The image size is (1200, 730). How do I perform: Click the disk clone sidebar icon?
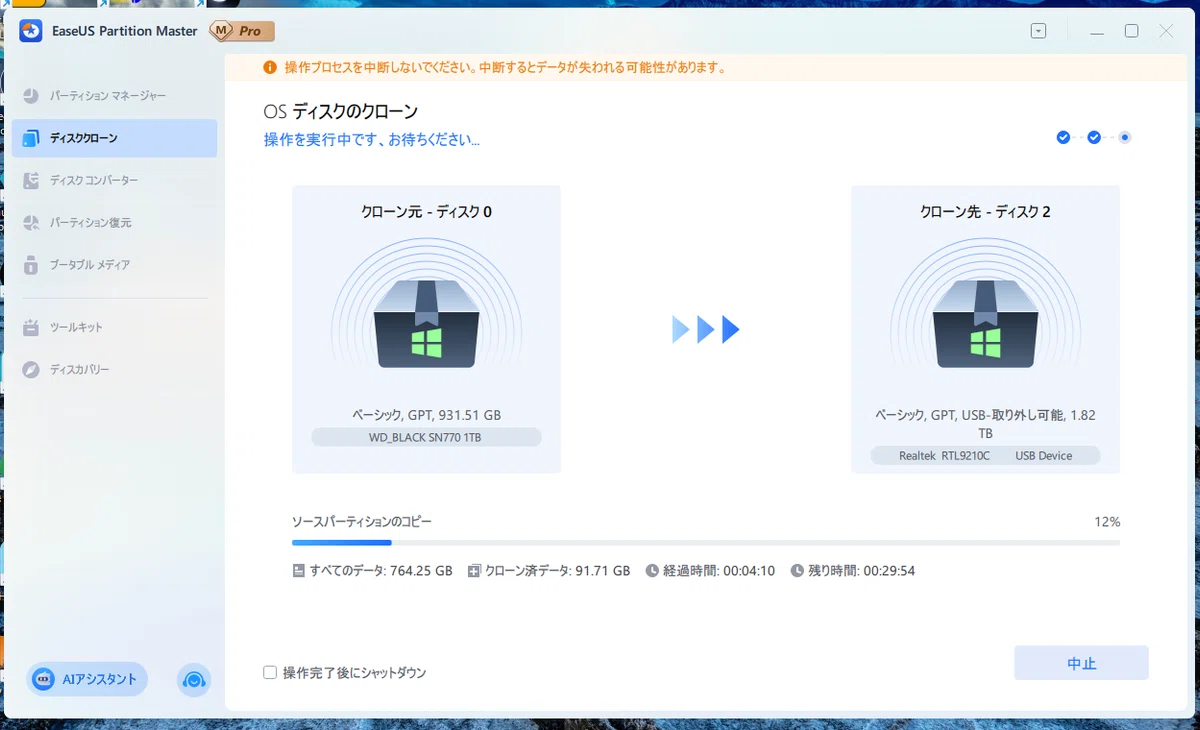(31, 138)
